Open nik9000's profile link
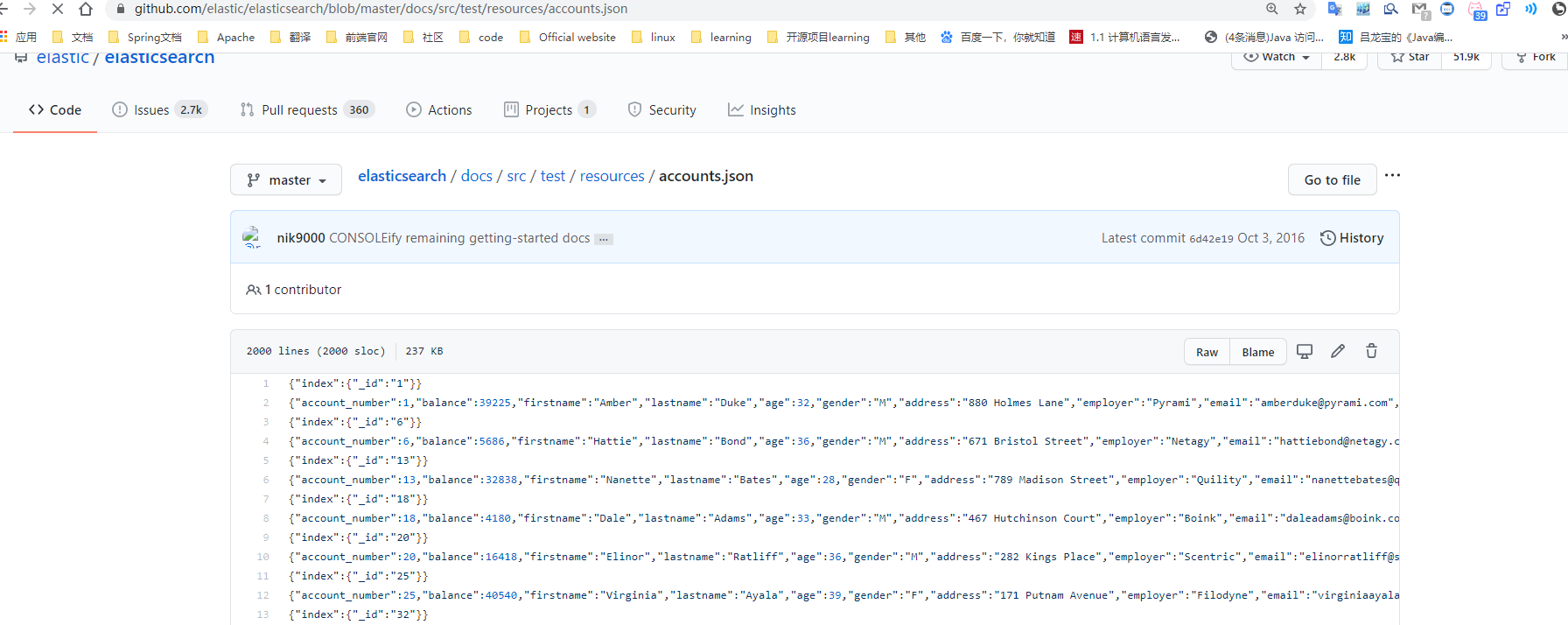Image resolution: width=1568 pixels, height=625 pixels. pos(301,238)
